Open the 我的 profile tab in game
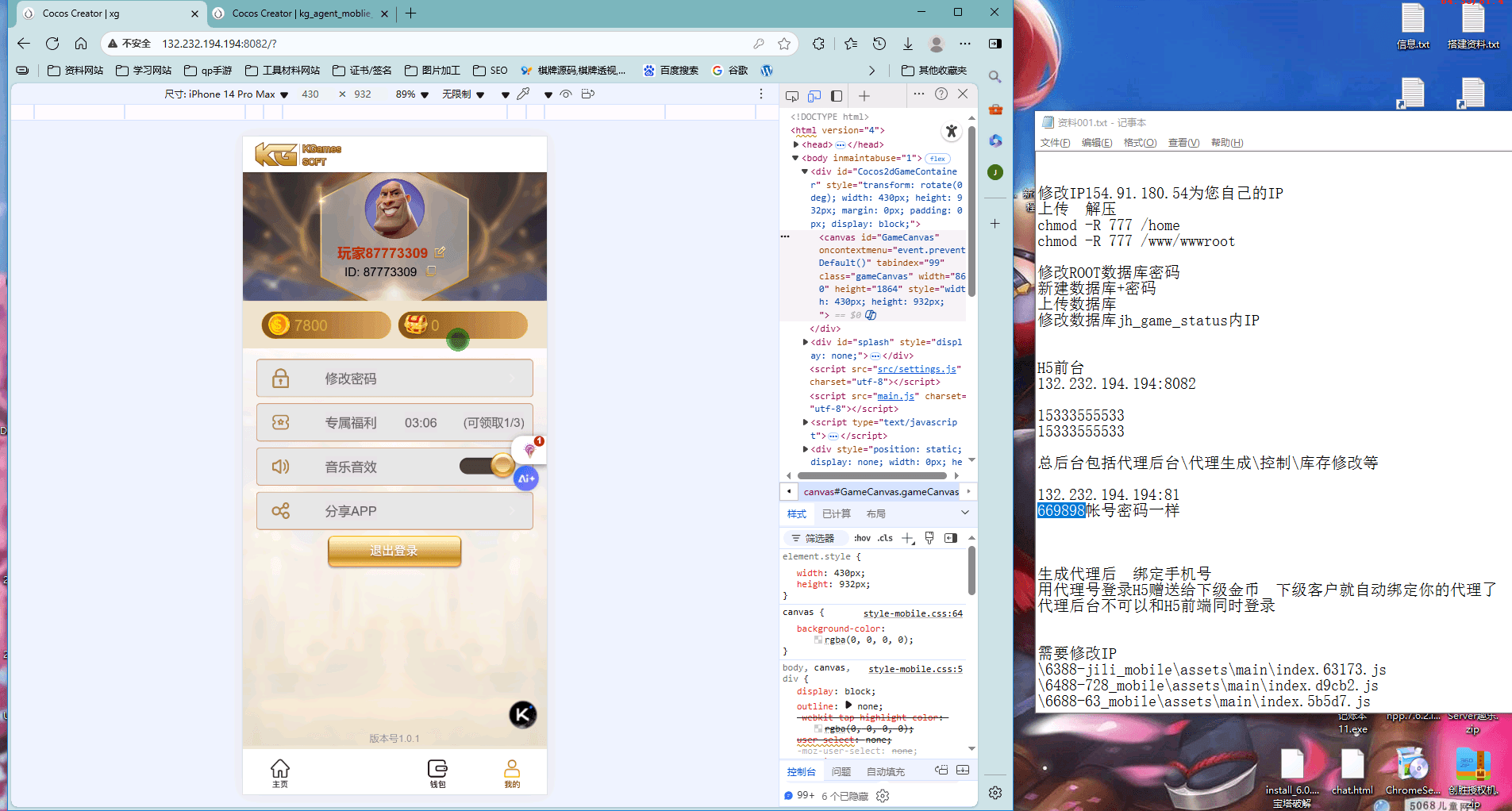The height and width of the screenshot is (811, 1512). [512, 774]
